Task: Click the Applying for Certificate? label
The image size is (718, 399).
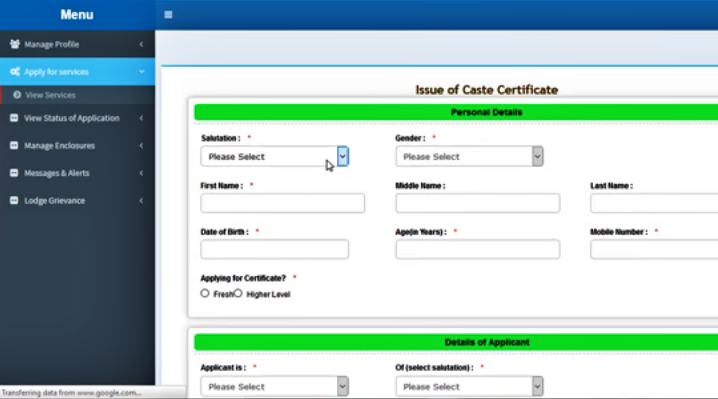Action: [243, 278]
